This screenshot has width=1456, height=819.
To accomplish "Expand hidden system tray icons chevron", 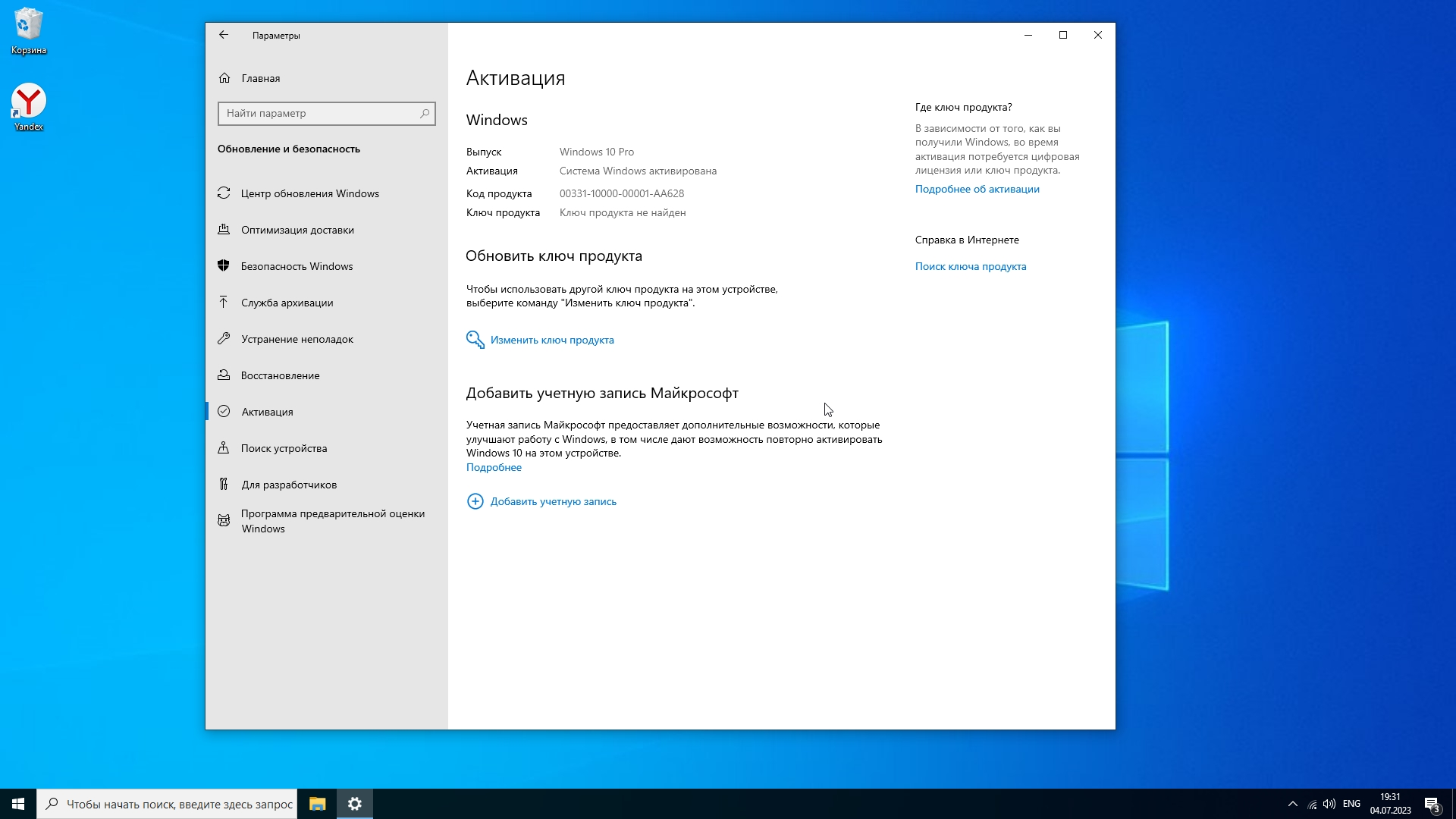I will (x=1292, y=804).
